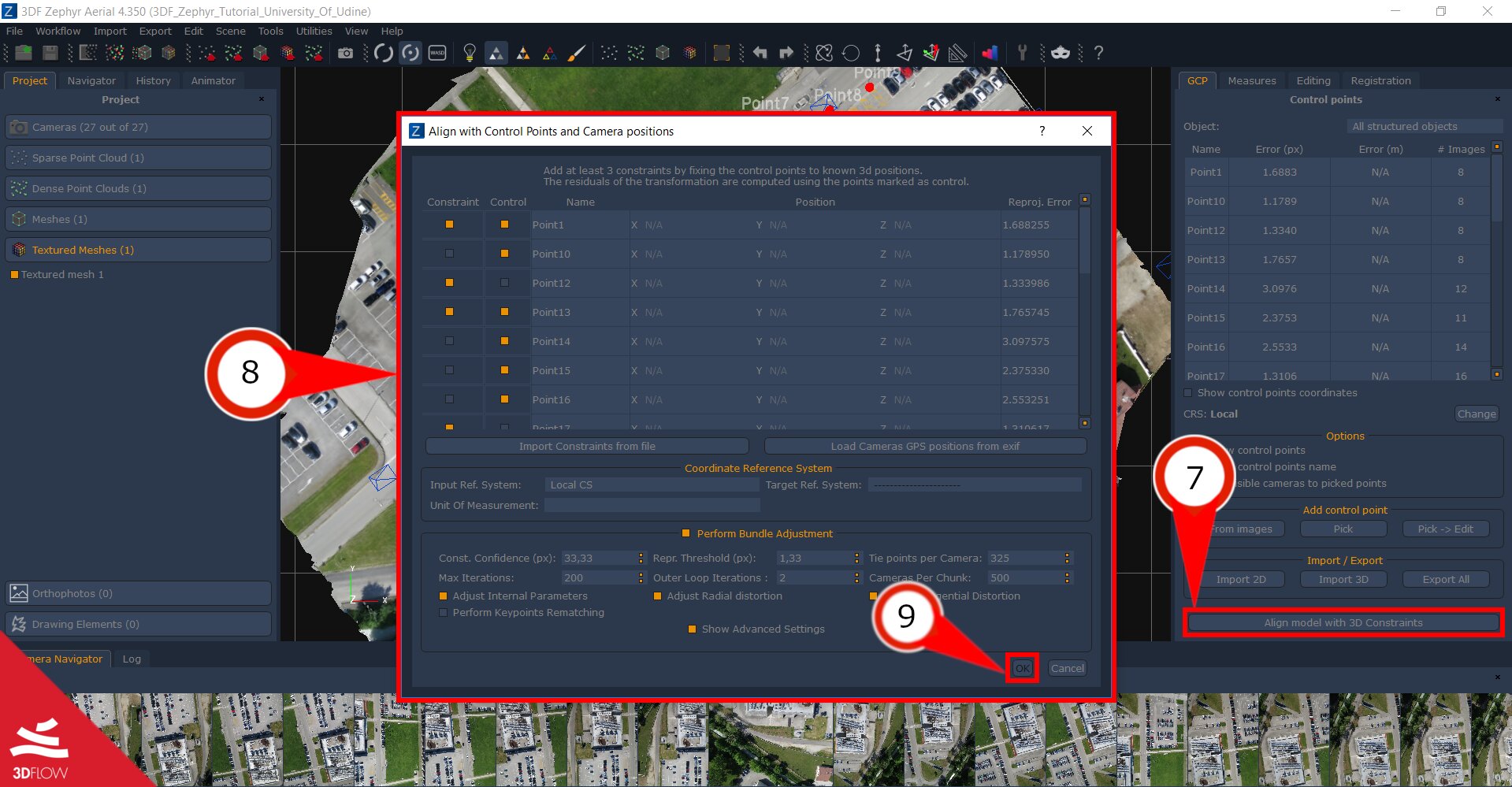Click the redo arrow icon

tap(786, 53)
